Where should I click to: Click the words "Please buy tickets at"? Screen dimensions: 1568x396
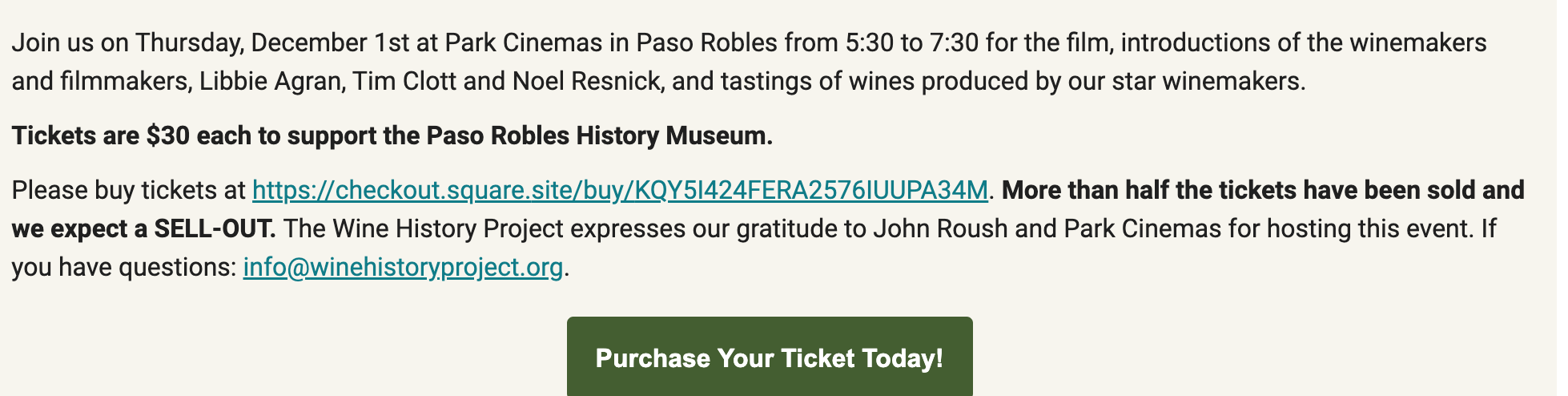(x=129, y=190)
